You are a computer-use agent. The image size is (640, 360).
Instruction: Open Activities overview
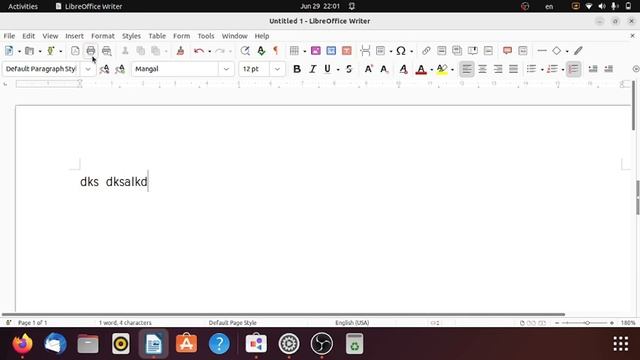click(23, 6)
